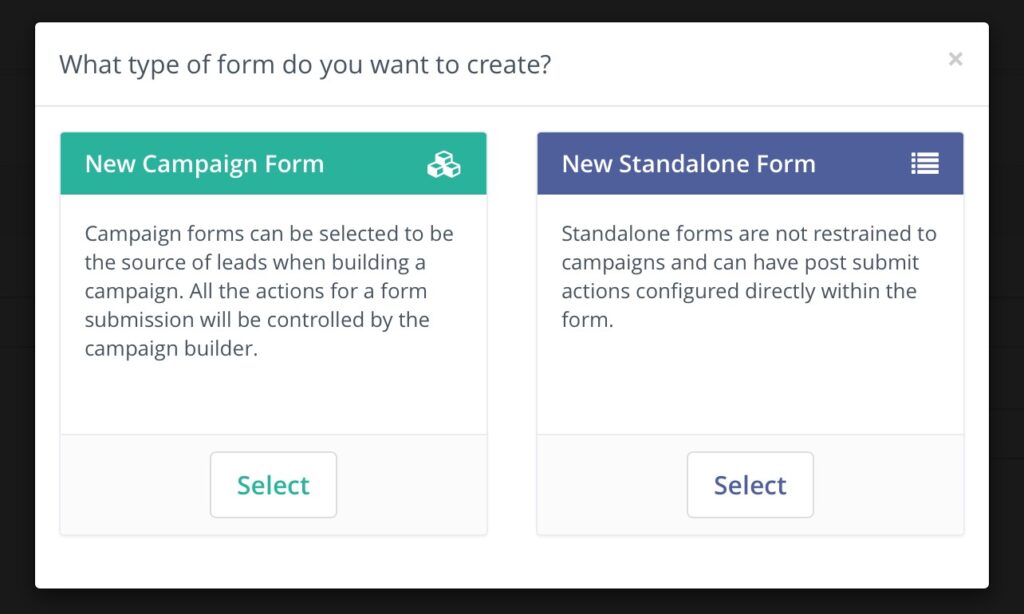Screen dimensions: 1024x614
Task: Click the dark backdrop outside the modal
Action: (x=1006, y=300)
